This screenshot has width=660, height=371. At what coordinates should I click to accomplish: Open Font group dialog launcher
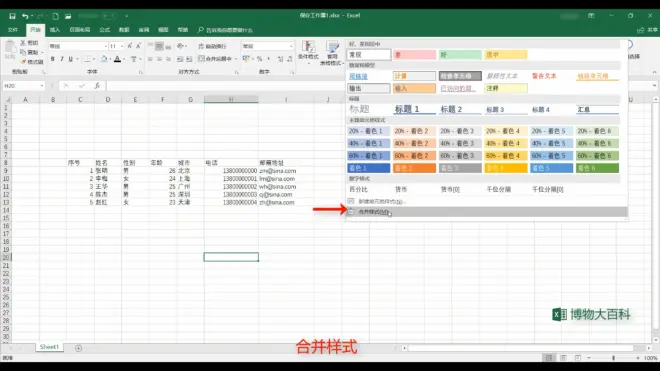tap(141, 72)
